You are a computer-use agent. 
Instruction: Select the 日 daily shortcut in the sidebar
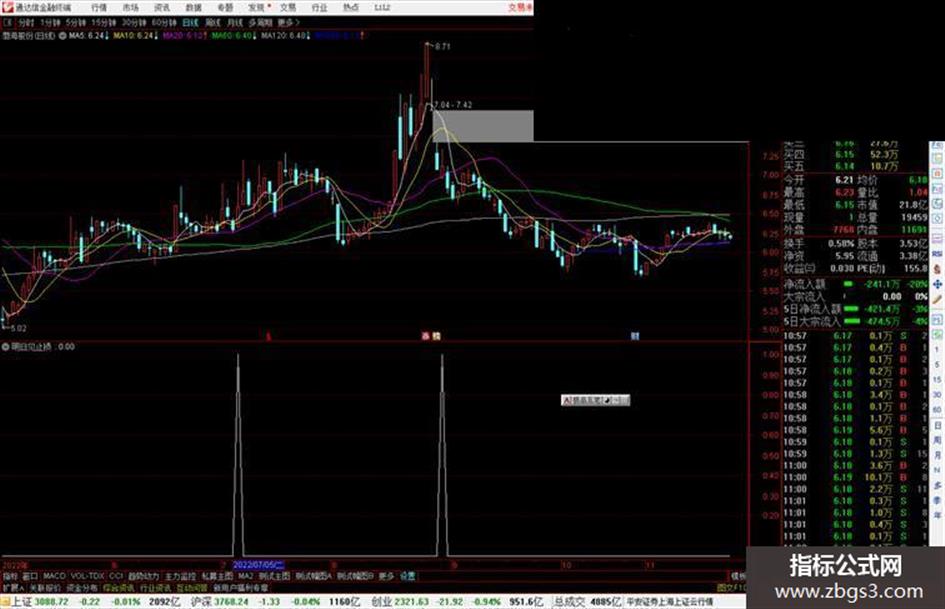tap(937, 426)
